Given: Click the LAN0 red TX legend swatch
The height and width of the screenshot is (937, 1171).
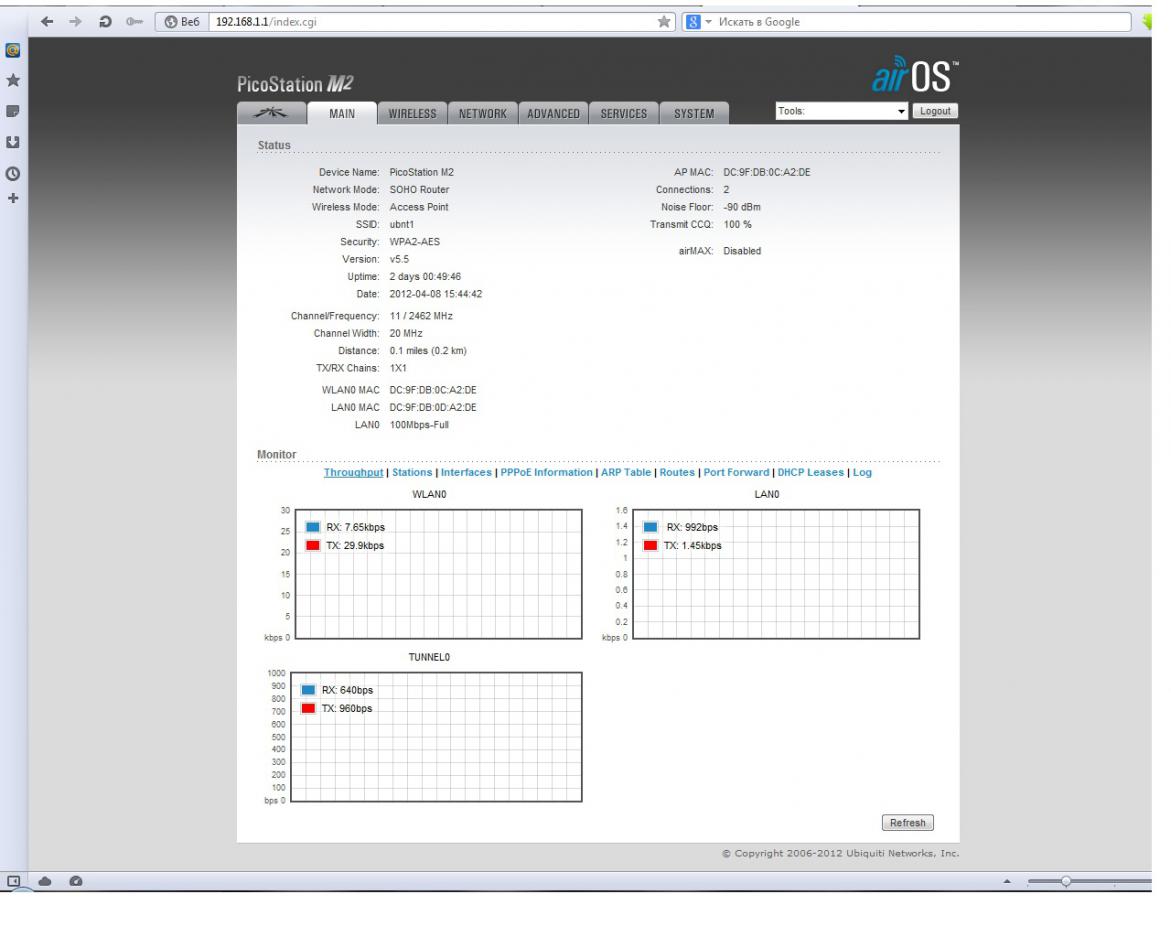Looking at the screenshot, I should click(x=650, y=546).
